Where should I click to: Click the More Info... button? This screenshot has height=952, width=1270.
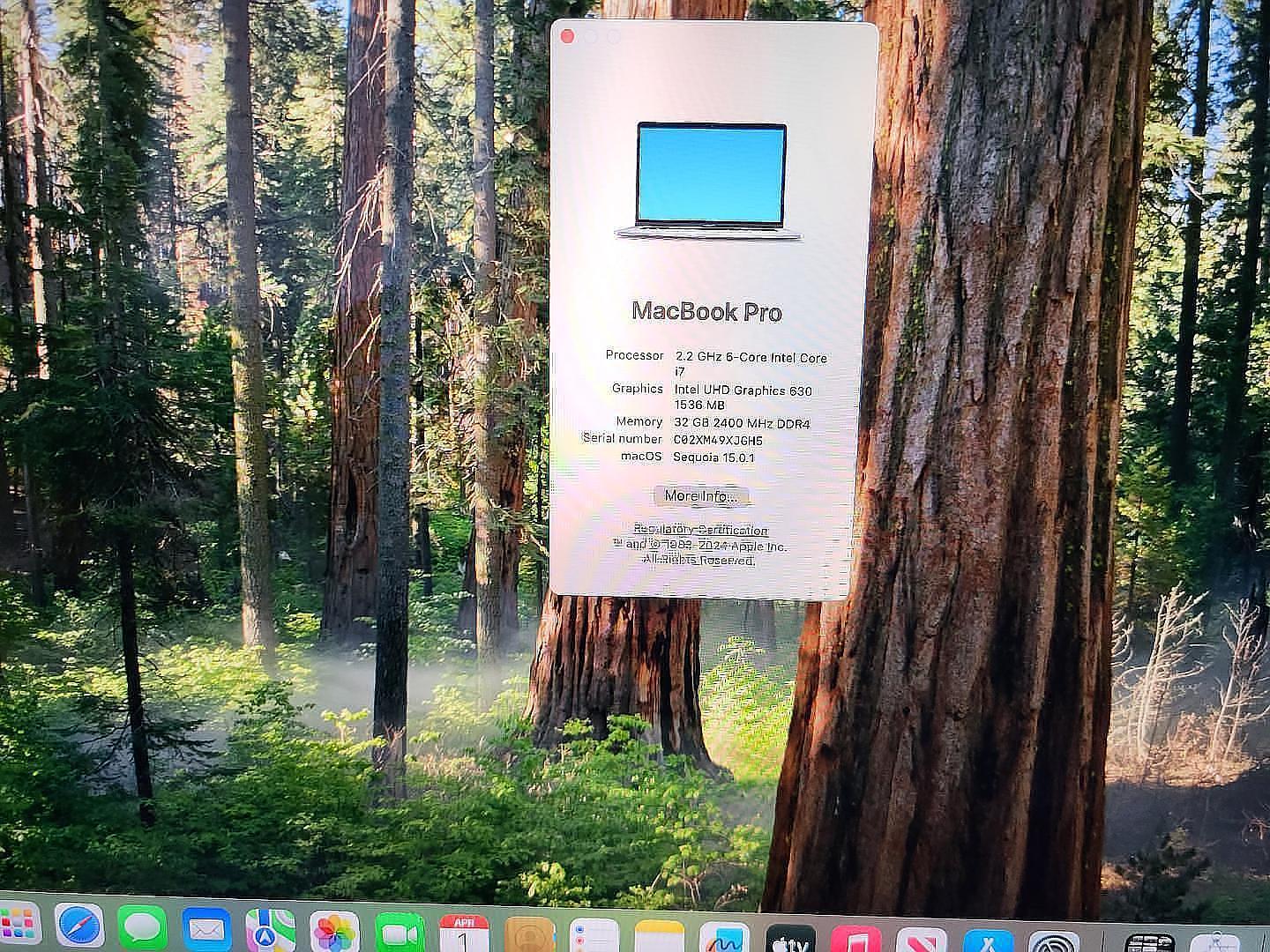tap(701, 496)
